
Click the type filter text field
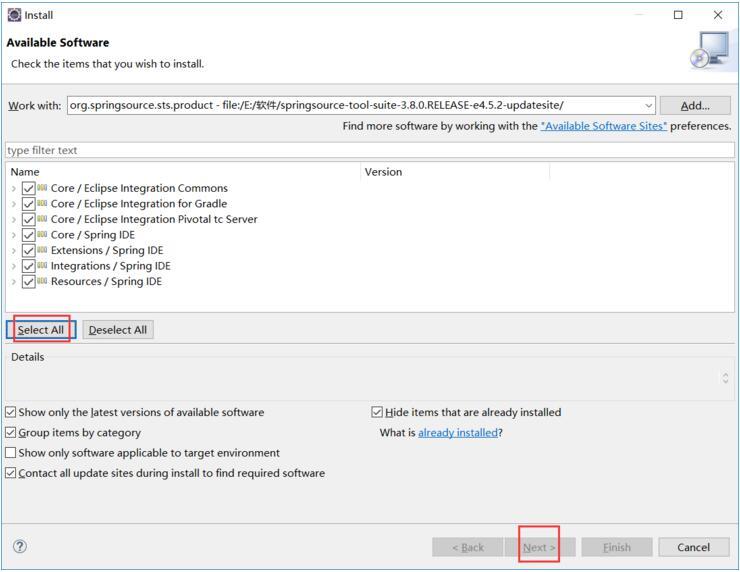[x=370, y=150]
